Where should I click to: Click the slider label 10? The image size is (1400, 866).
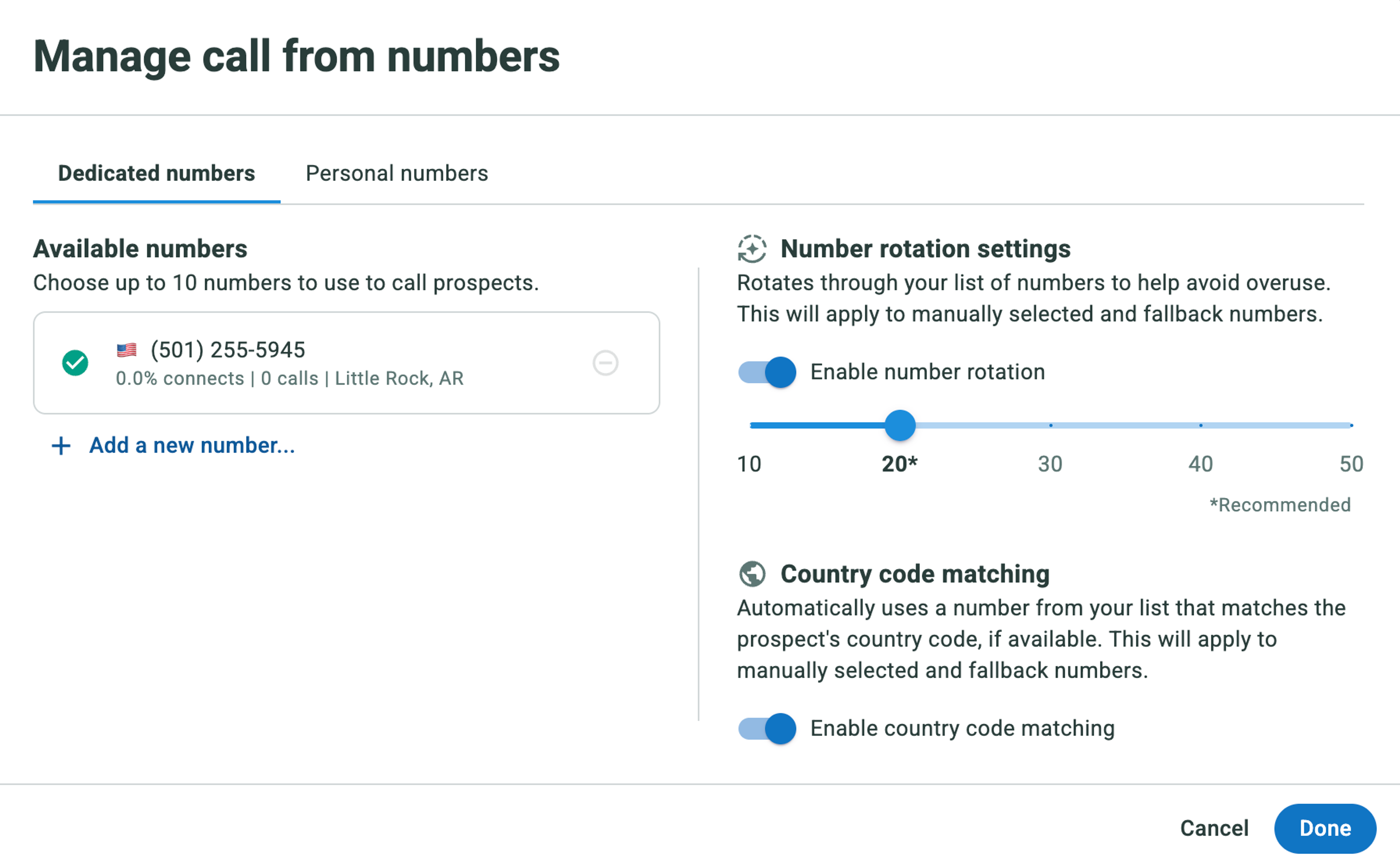749,463
